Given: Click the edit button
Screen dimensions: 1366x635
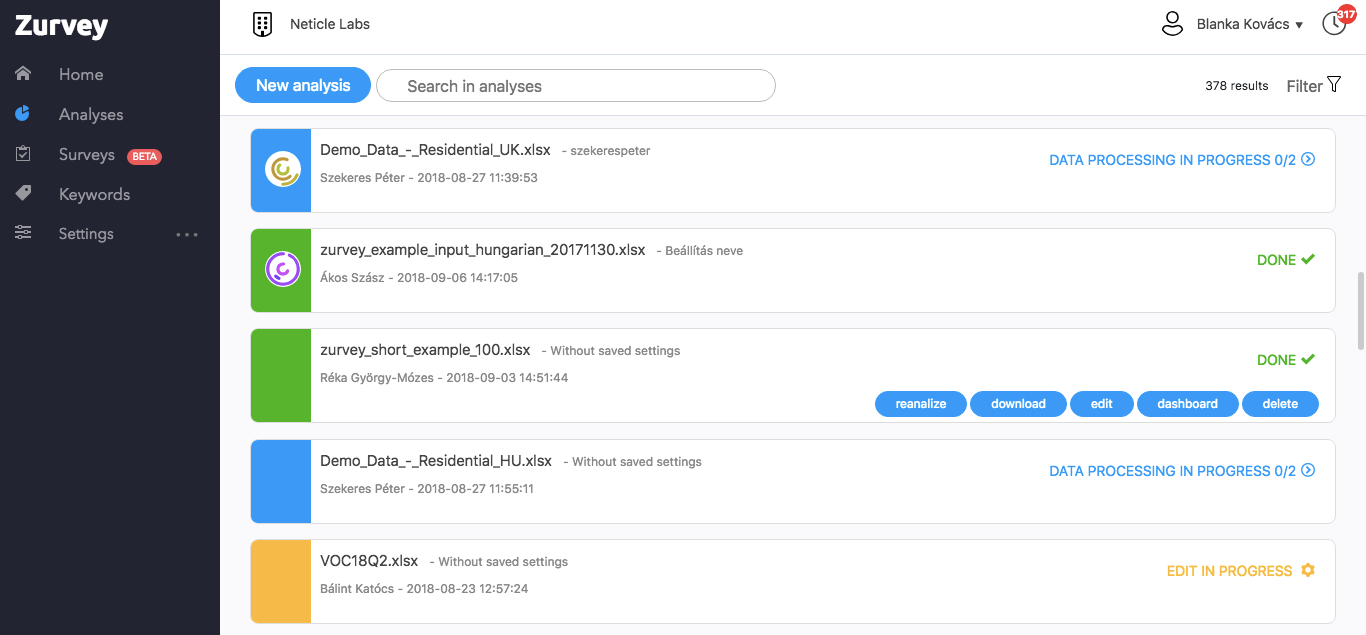Looking at the screenshot, I should point(1102,404).
